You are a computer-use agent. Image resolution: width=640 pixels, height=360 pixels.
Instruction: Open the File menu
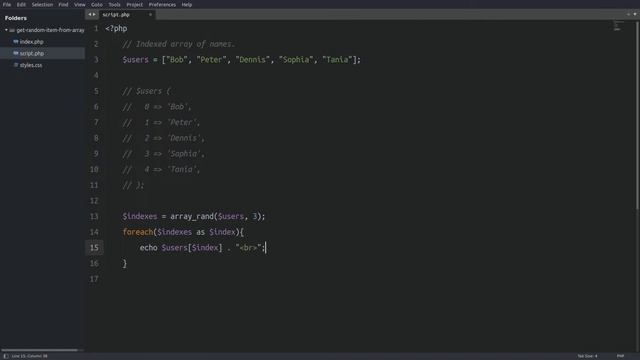pos(7,4)
